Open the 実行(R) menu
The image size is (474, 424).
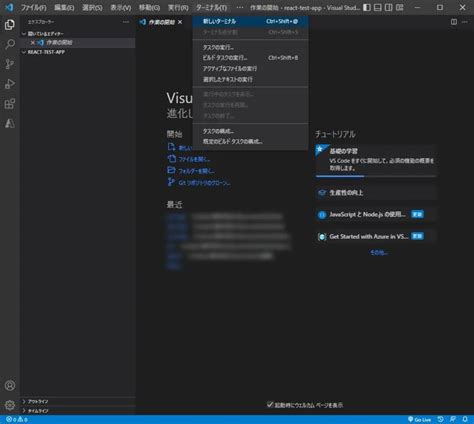tap(178, 7)
